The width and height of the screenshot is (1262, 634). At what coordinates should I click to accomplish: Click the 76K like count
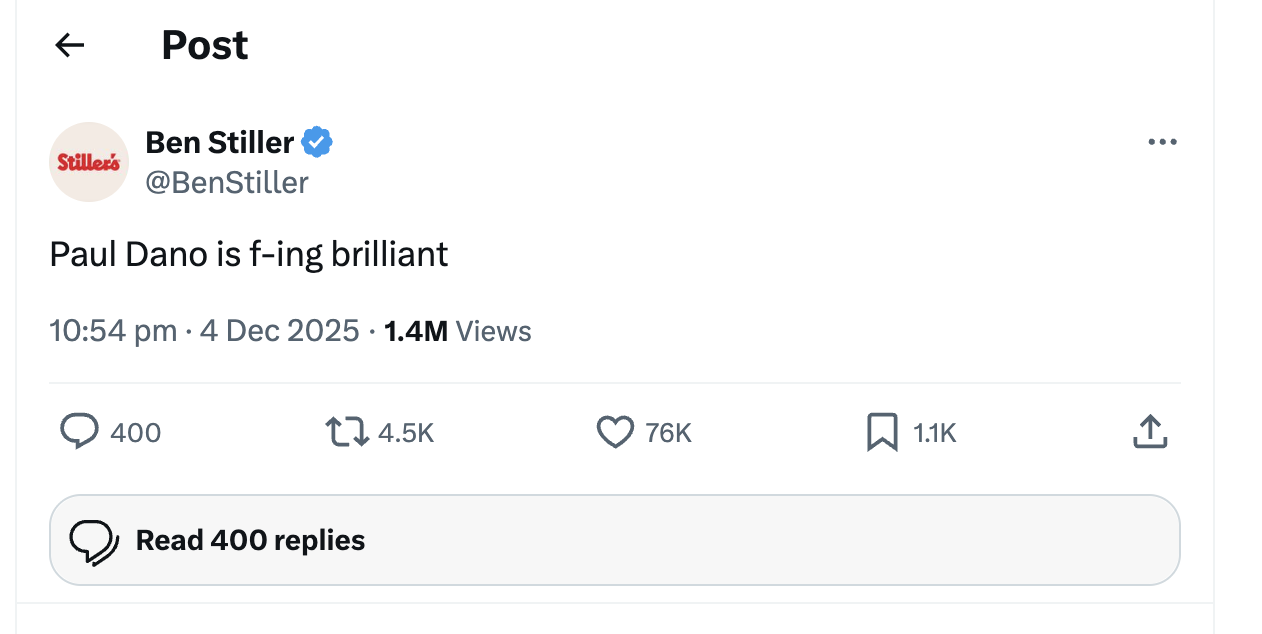667,432
